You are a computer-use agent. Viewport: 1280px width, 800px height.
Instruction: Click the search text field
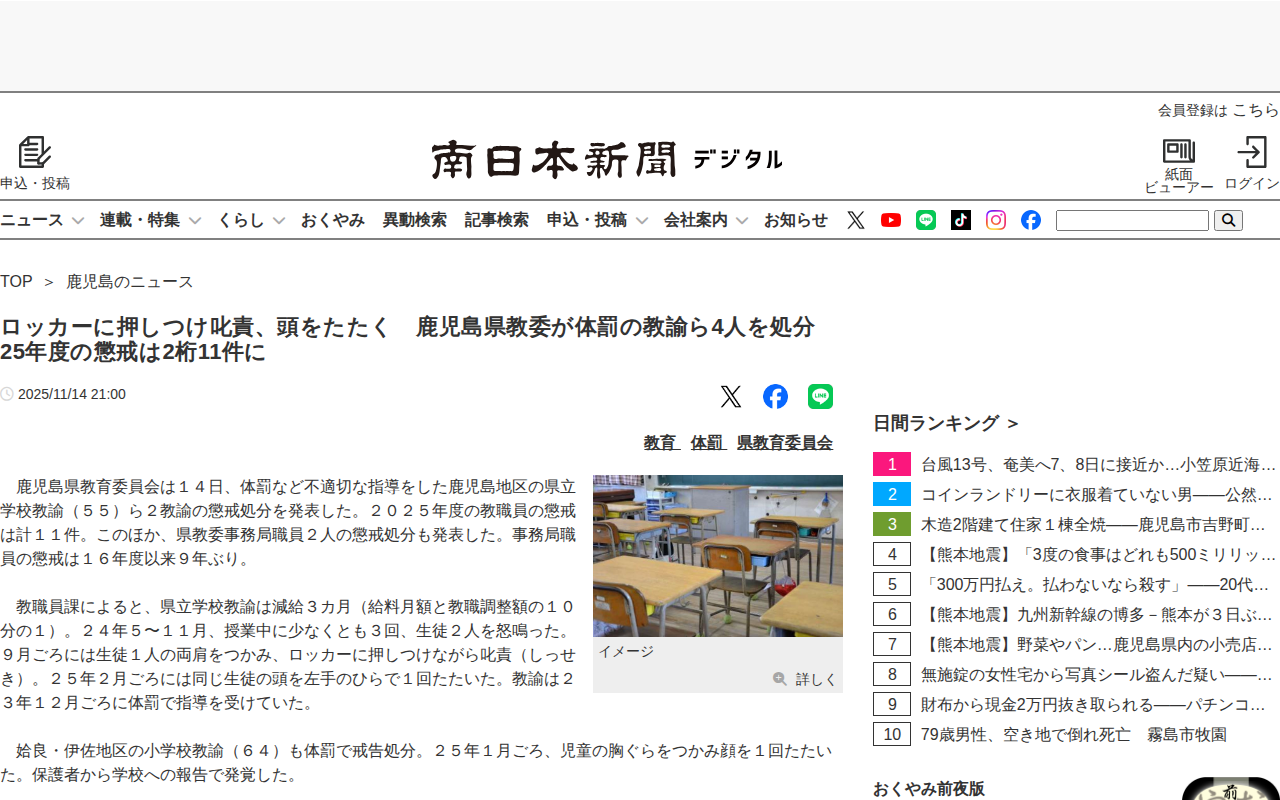click(x=1132, y=220)
